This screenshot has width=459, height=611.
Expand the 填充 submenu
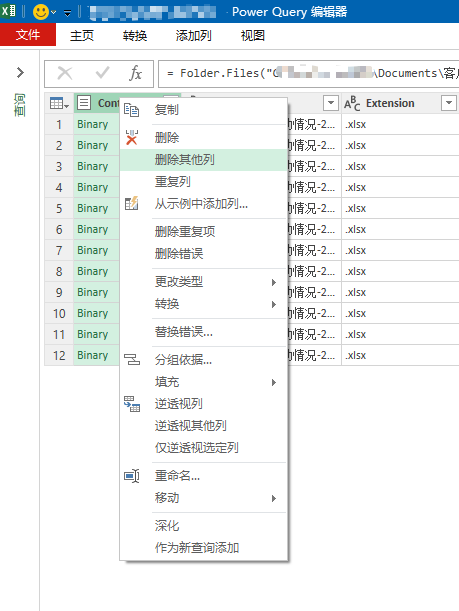tap(204, 382)
